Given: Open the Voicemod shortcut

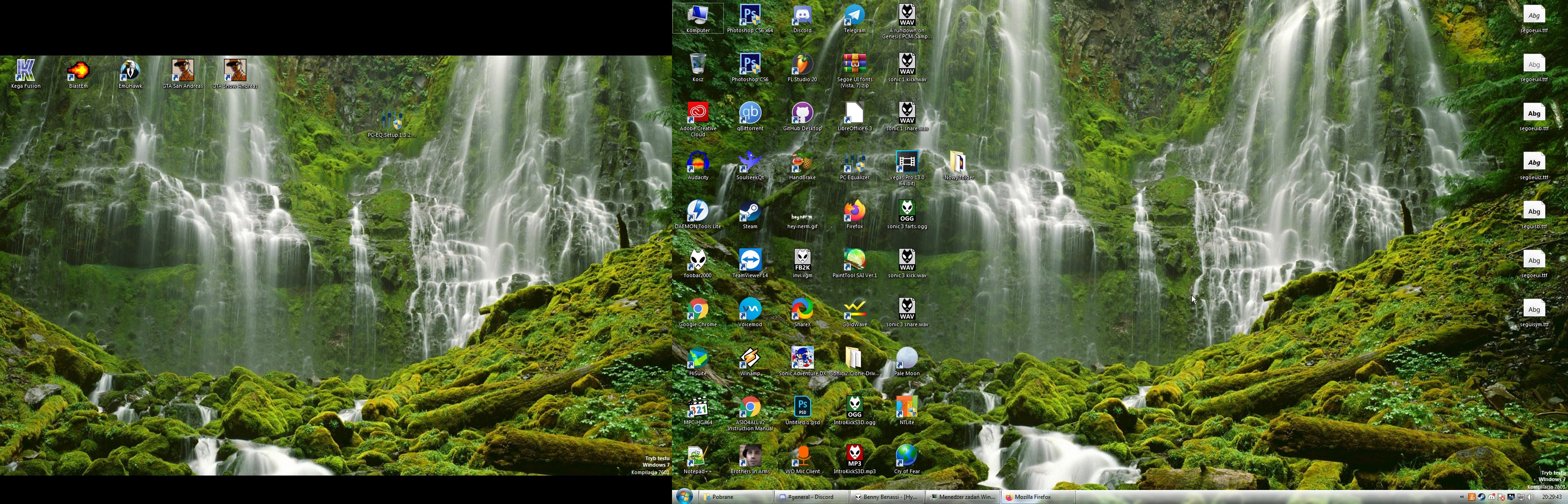Looking at the screenshot, I should 750,313.
